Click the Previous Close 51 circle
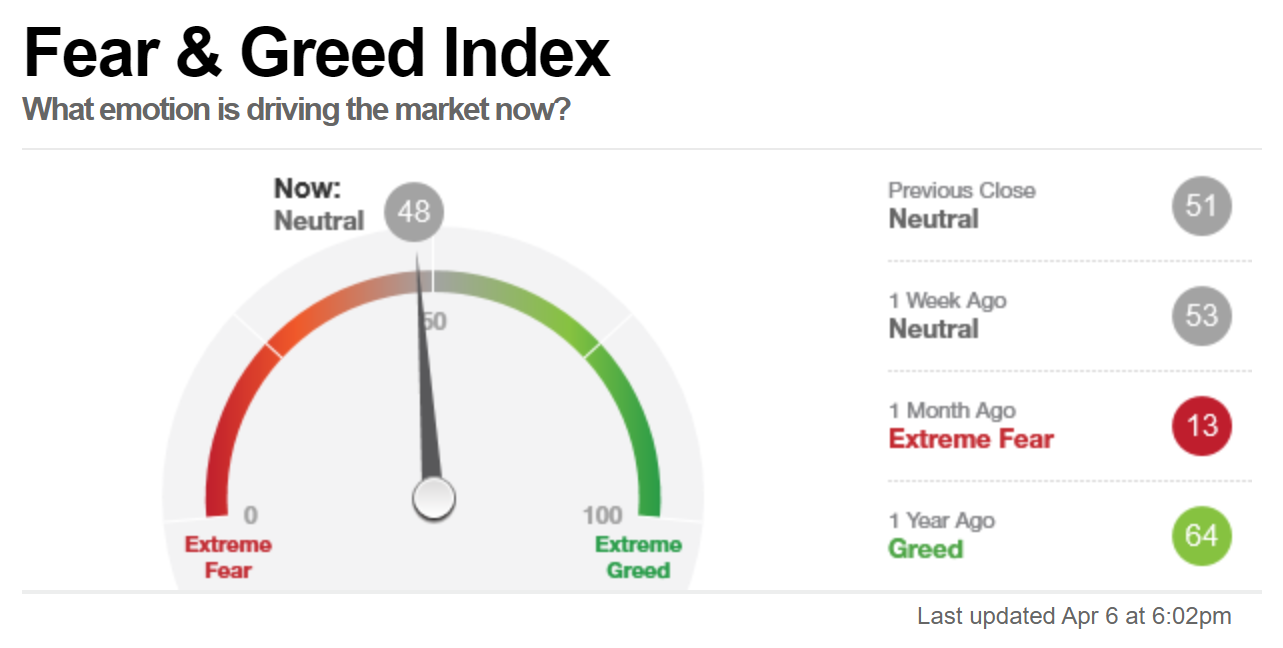The image size is (1283, 648). coord(1201,206)
